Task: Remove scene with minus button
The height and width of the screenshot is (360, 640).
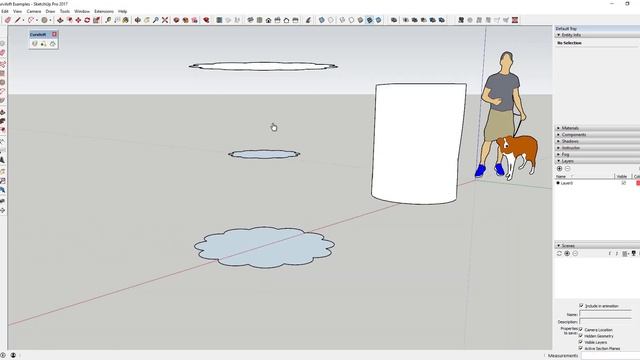Action: (x=575, y=253)
